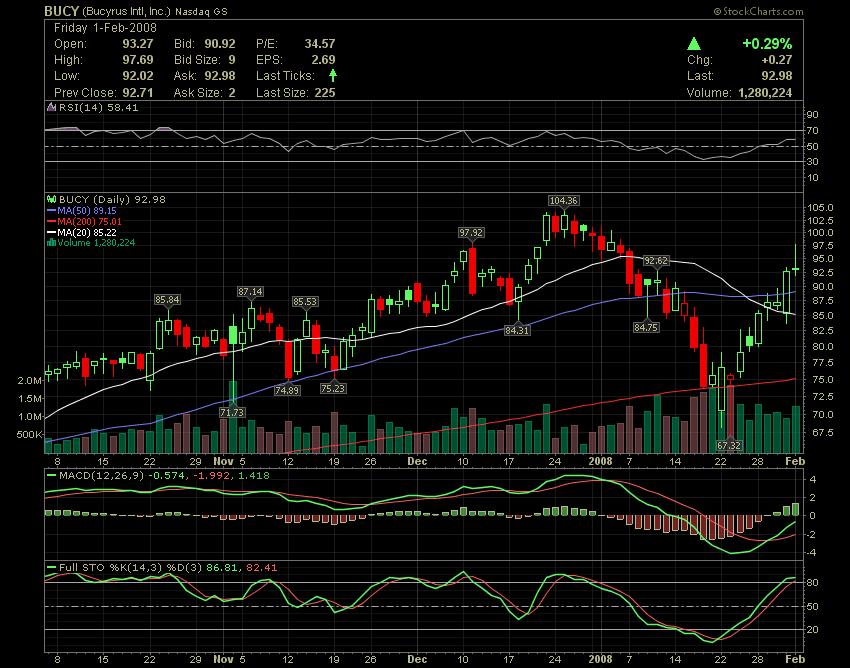Image resolution: width=850 pixels, height=668 pixels.
Task: Click the +0.29% percent change
Action: tap(767, 44)
